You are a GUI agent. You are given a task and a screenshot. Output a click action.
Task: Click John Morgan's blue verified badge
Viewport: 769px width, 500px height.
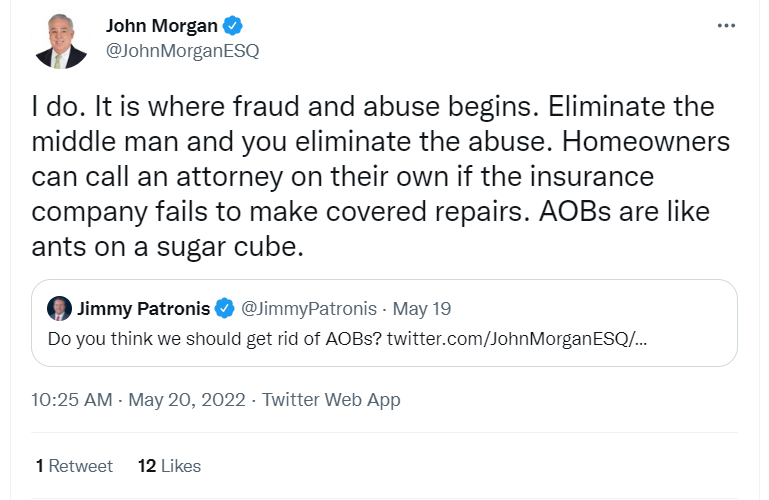(x=233, y=26)
